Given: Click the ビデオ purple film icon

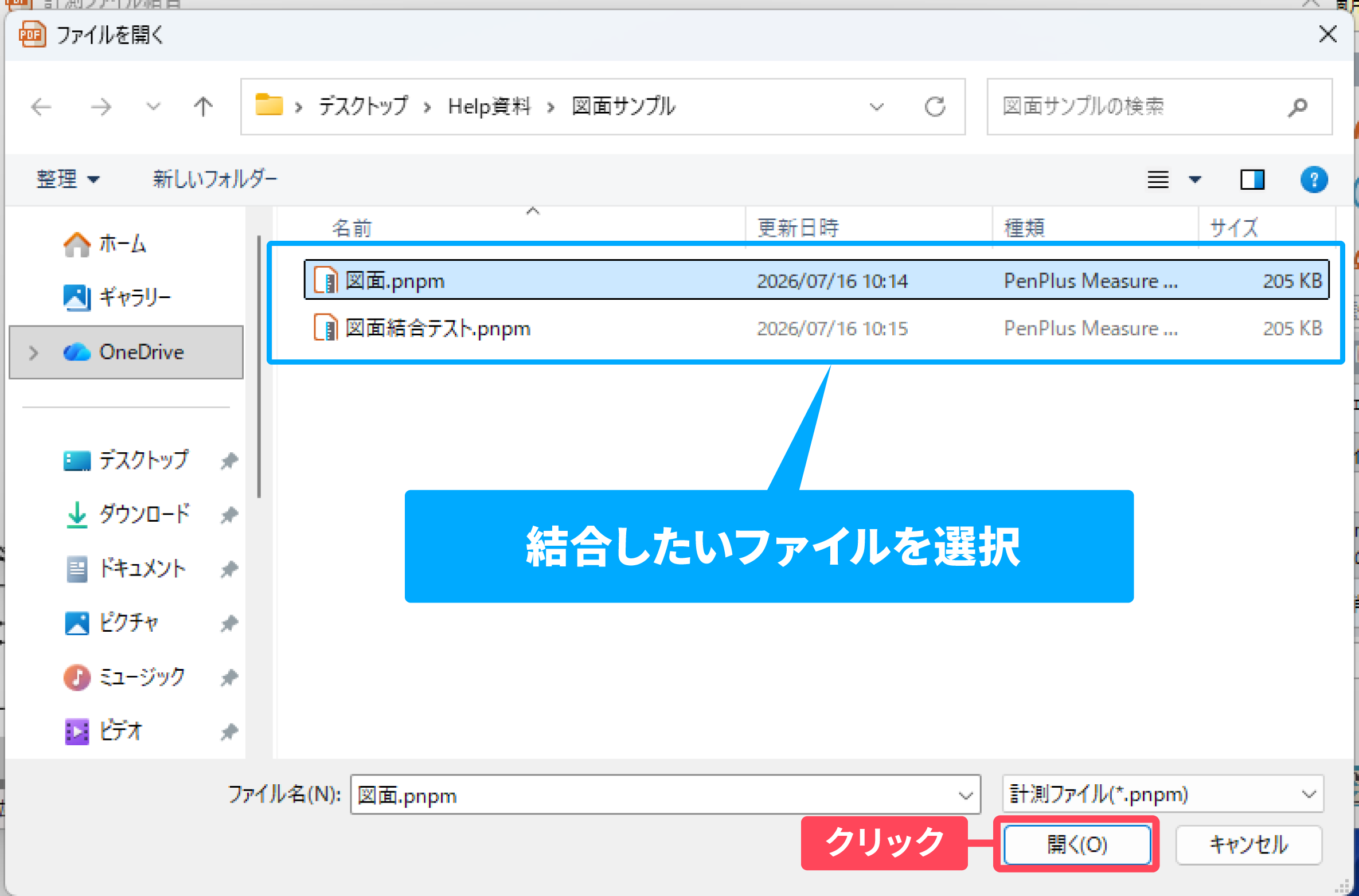Looking at the screenshot, I should click(x=77, y=731).
